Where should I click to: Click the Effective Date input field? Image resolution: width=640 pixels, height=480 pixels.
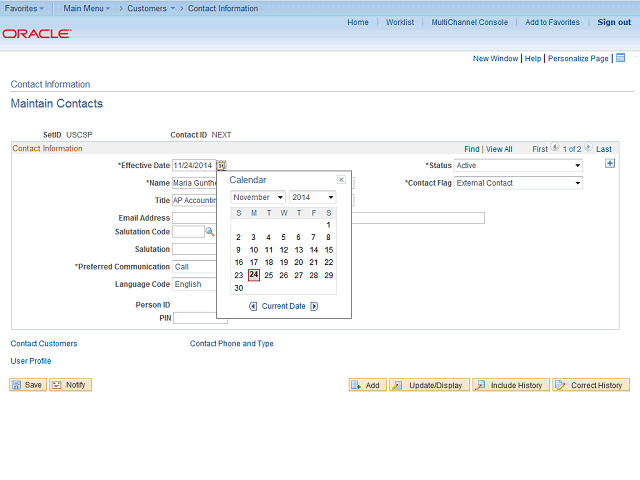pyautogui.click(x=194, y=165)
